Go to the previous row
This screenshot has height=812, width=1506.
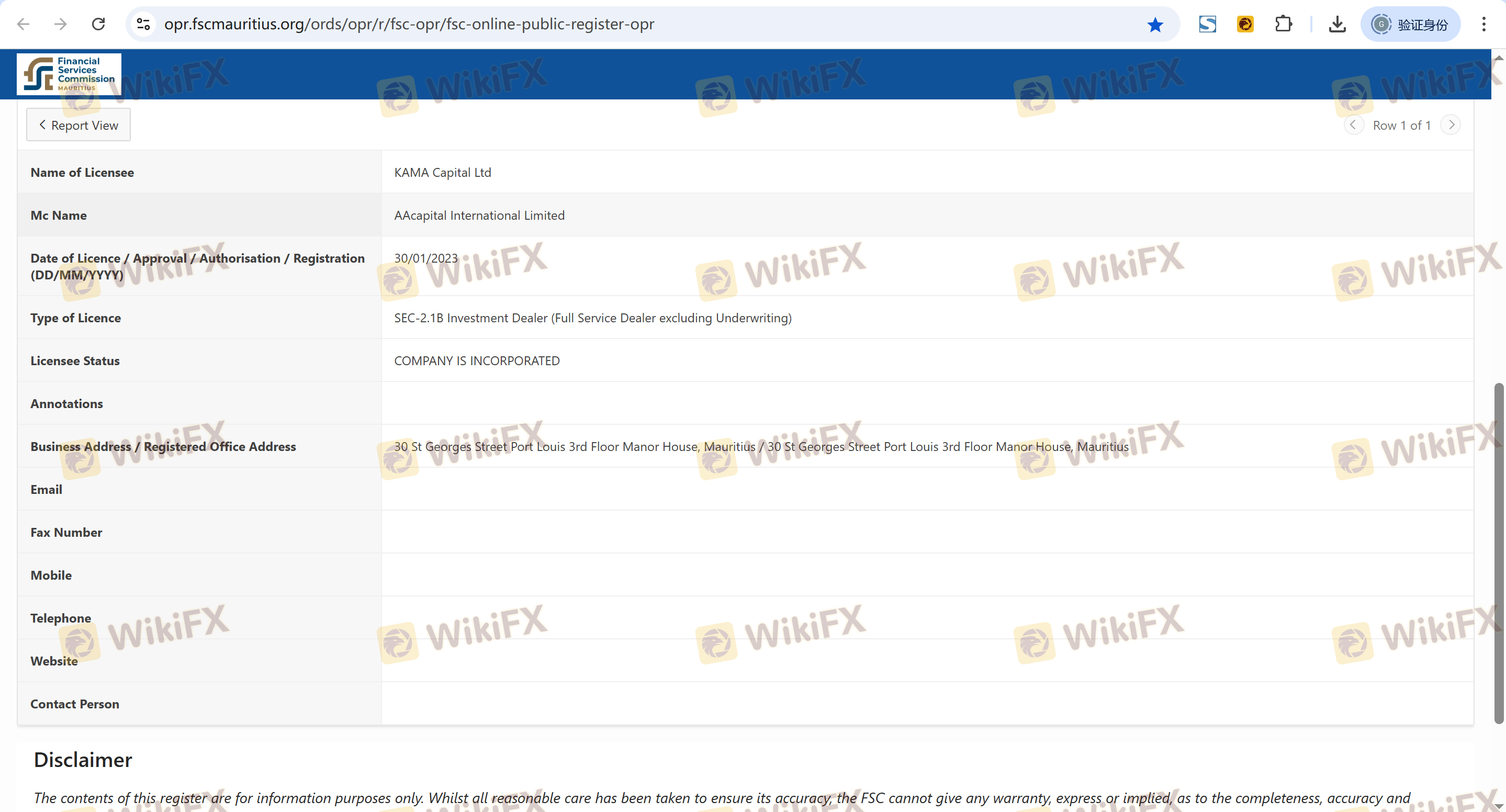point(1353,125)
